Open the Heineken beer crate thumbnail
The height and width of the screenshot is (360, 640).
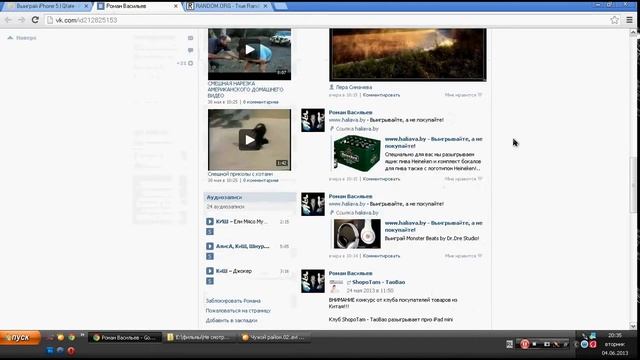click(357, 153)
